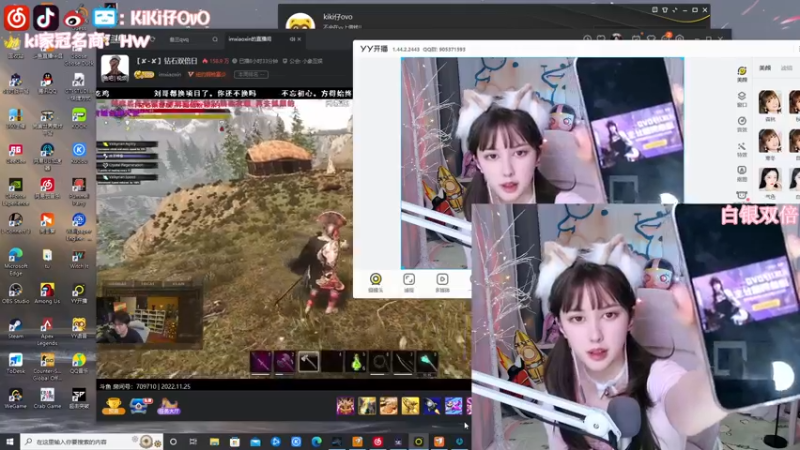Click the streamer webcam overlay inside the game video
800x450 pixels.
(x=138, y=320)
